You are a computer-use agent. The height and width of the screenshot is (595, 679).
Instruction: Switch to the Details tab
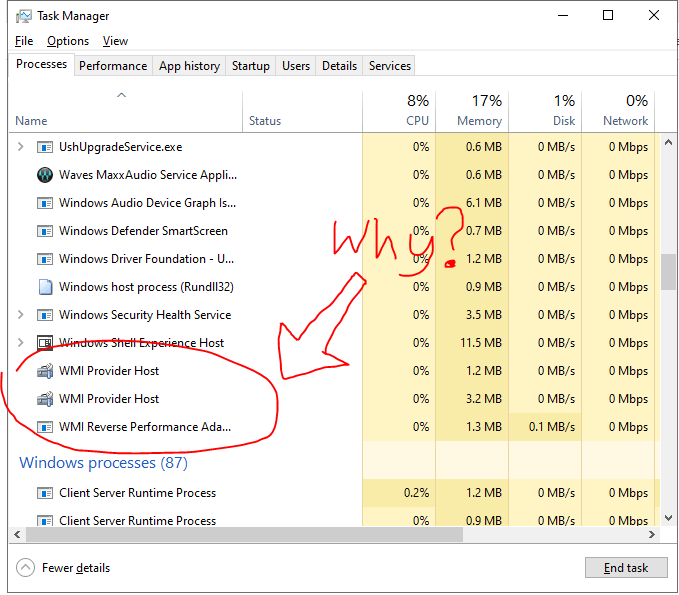(339, 66)
